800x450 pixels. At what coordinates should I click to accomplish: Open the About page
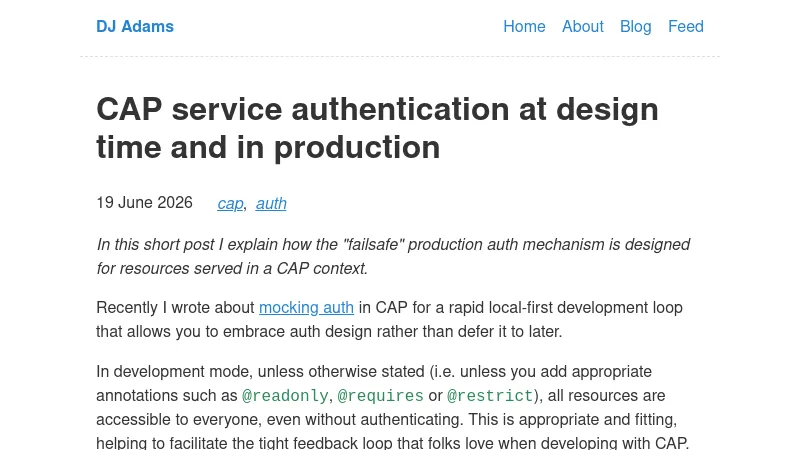pyautogui.click(x=583, y=26)
